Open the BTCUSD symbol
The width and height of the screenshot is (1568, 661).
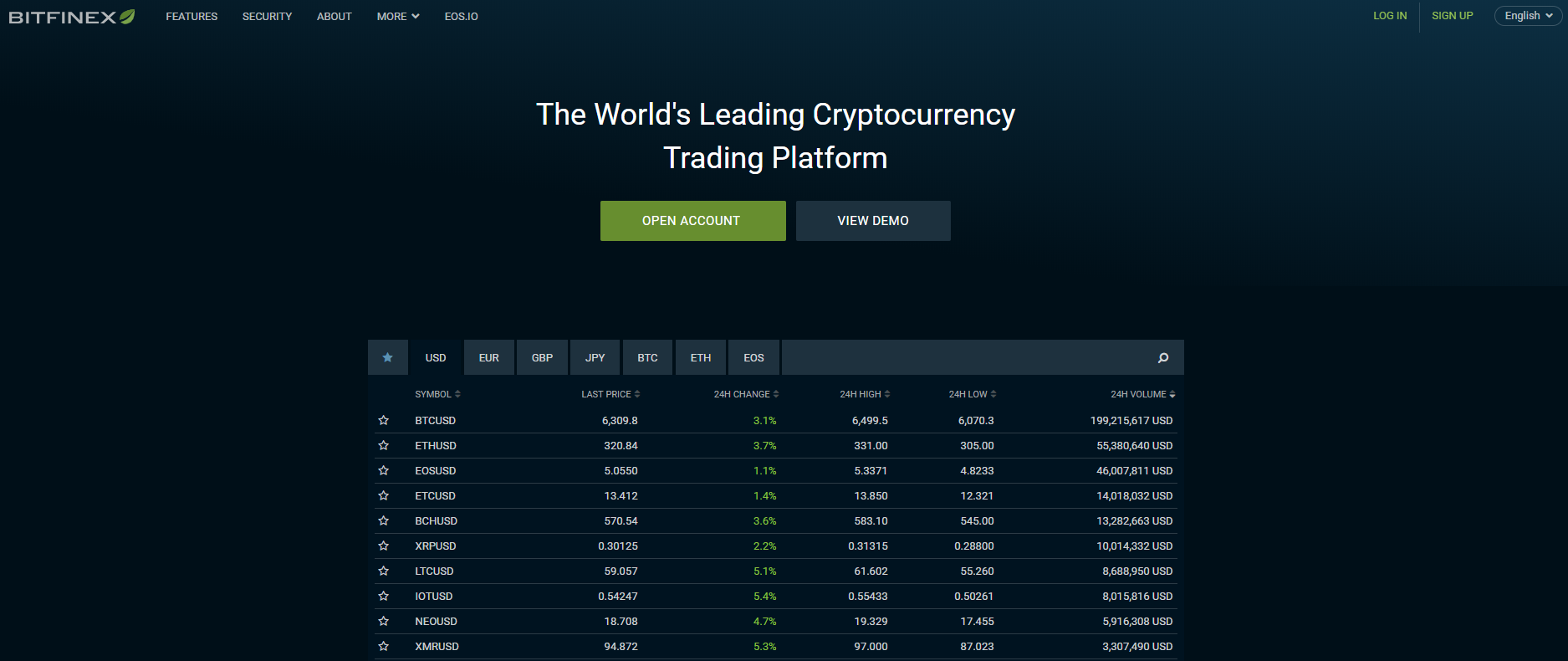[x=436, y=421]
